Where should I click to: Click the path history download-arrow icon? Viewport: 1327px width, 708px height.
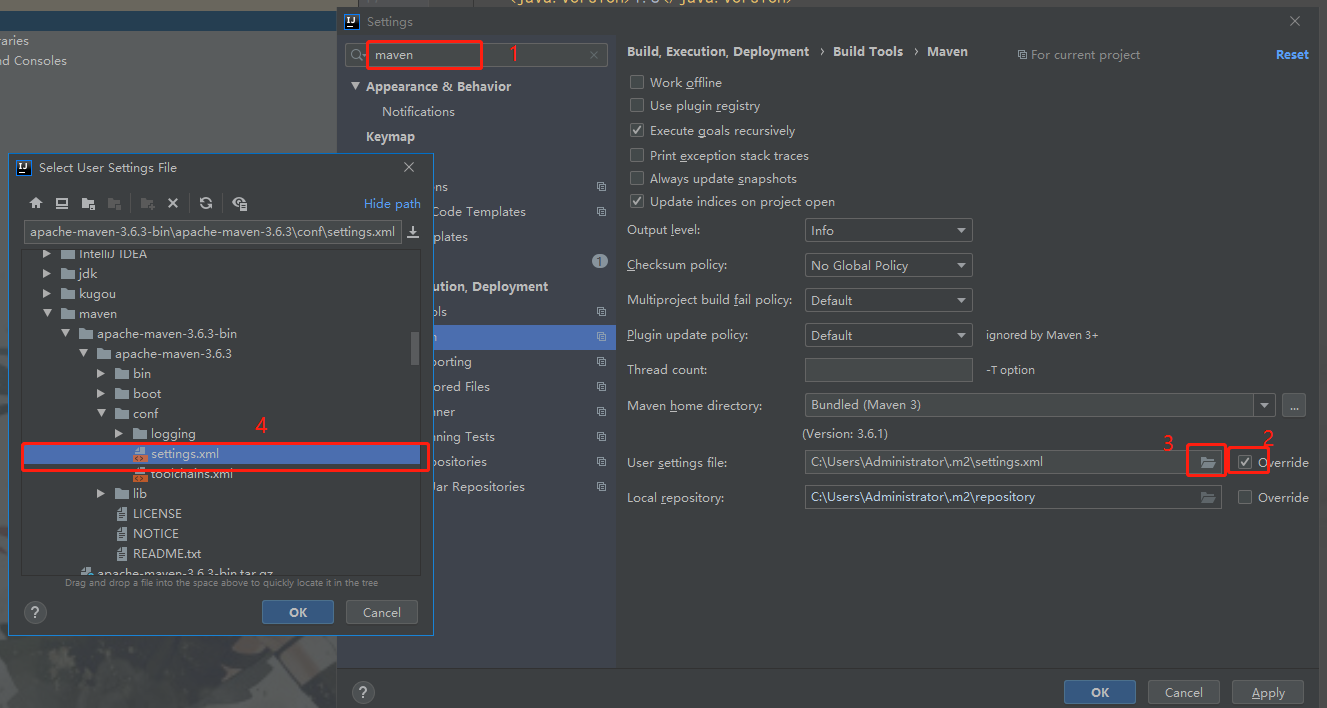(x=413, y=232)
